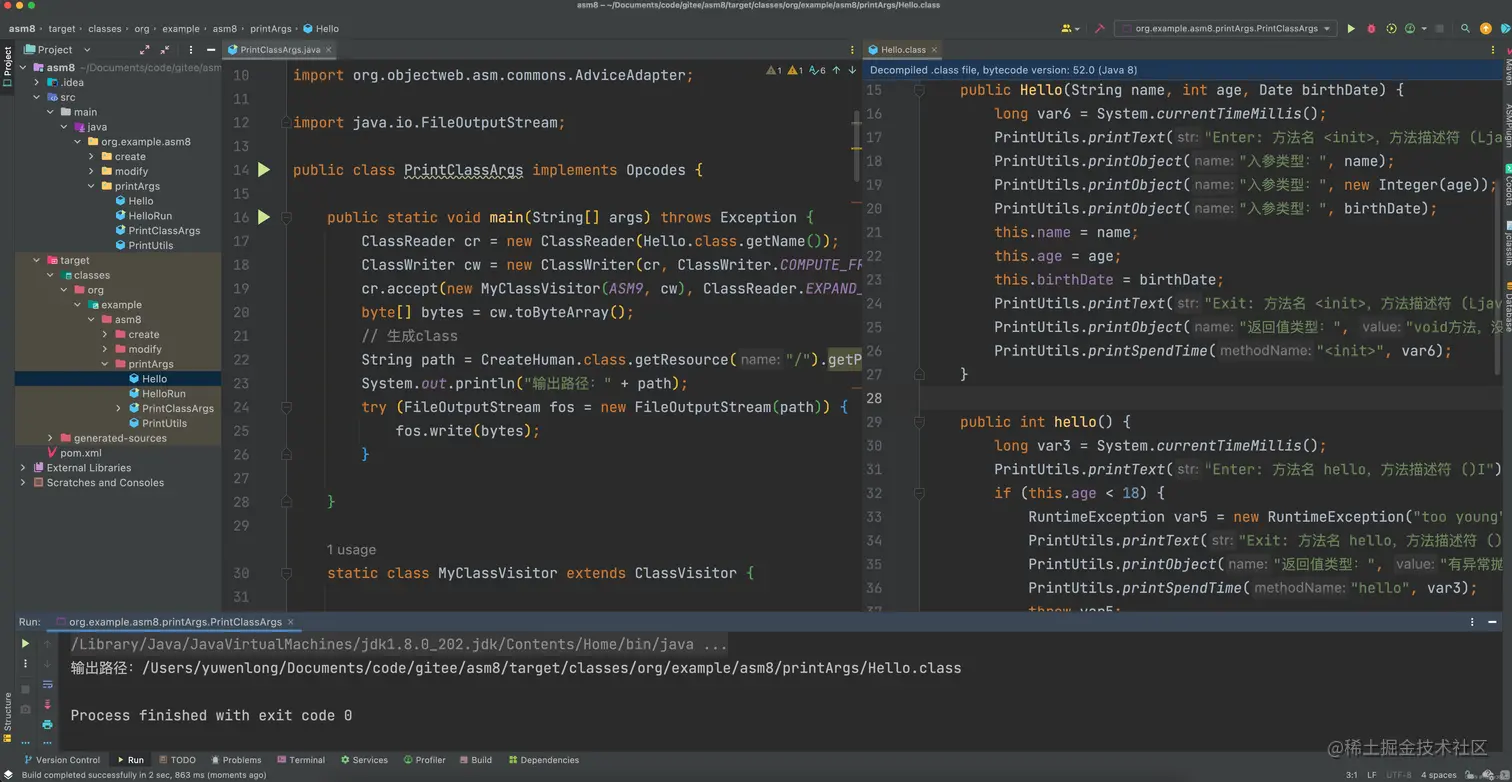Expand External Libraries node
The width and height of the screenshot is (1512, 782).
pos(23,467)
